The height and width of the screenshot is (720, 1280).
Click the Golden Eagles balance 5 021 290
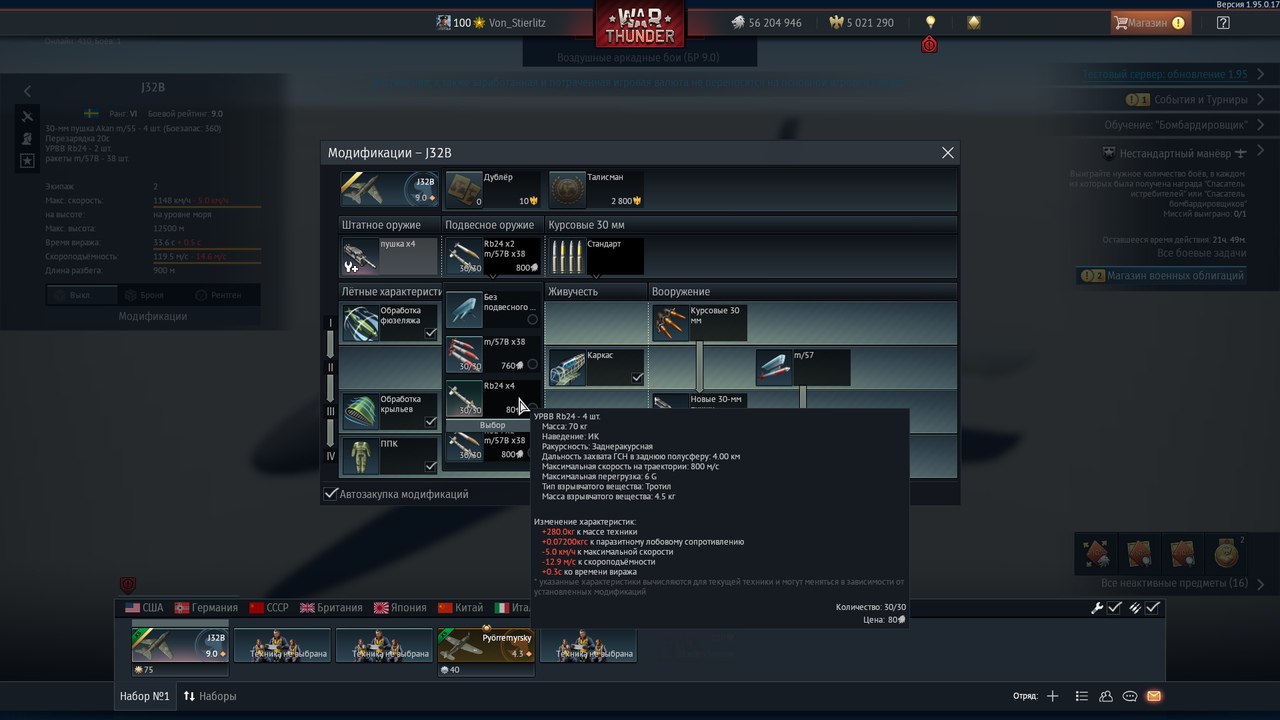(x=861, y=22)
